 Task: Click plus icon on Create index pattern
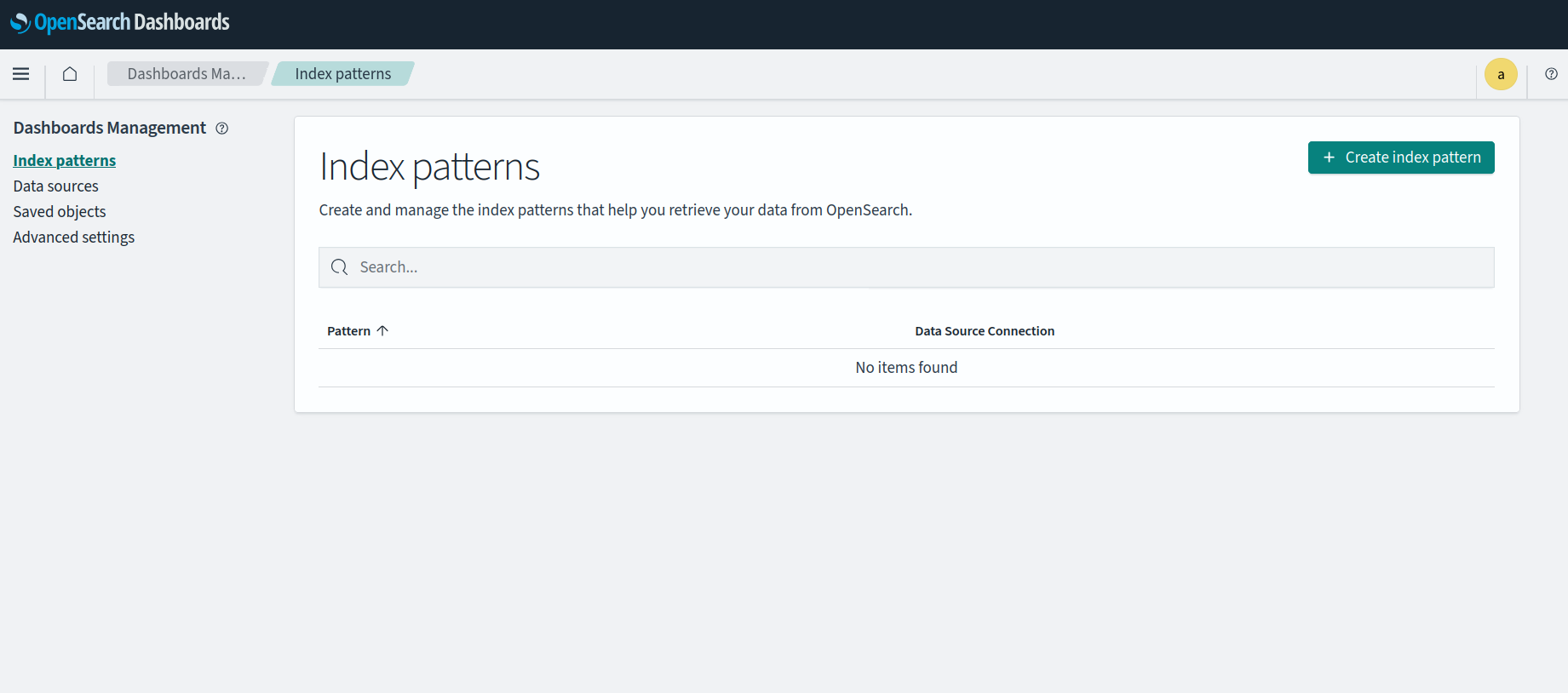(x=1329, y=157)
